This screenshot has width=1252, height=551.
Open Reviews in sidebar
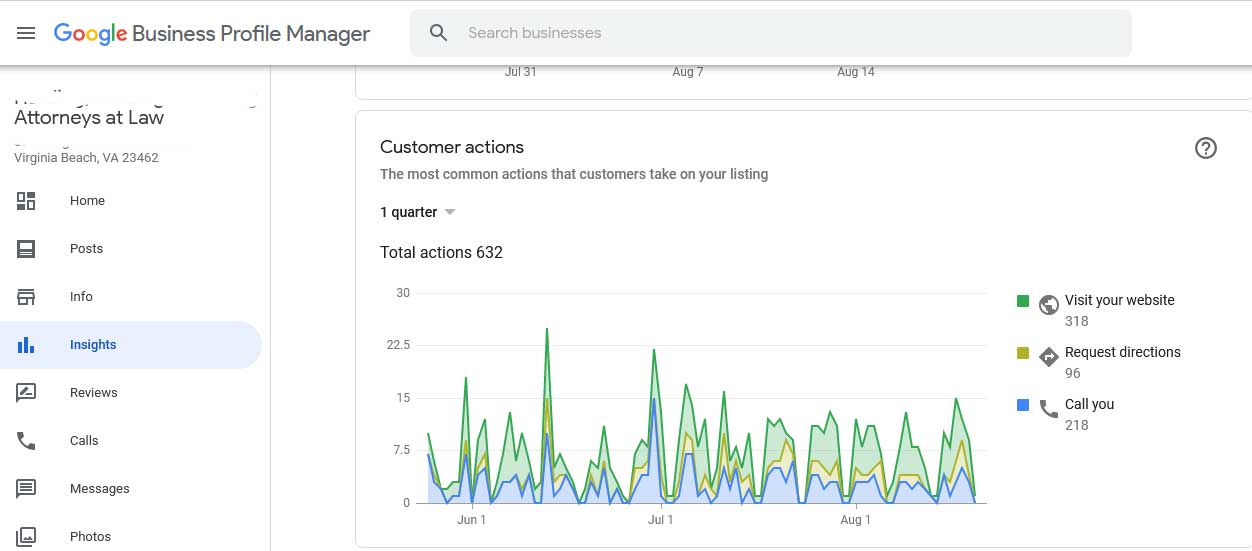tap(131, 393)
